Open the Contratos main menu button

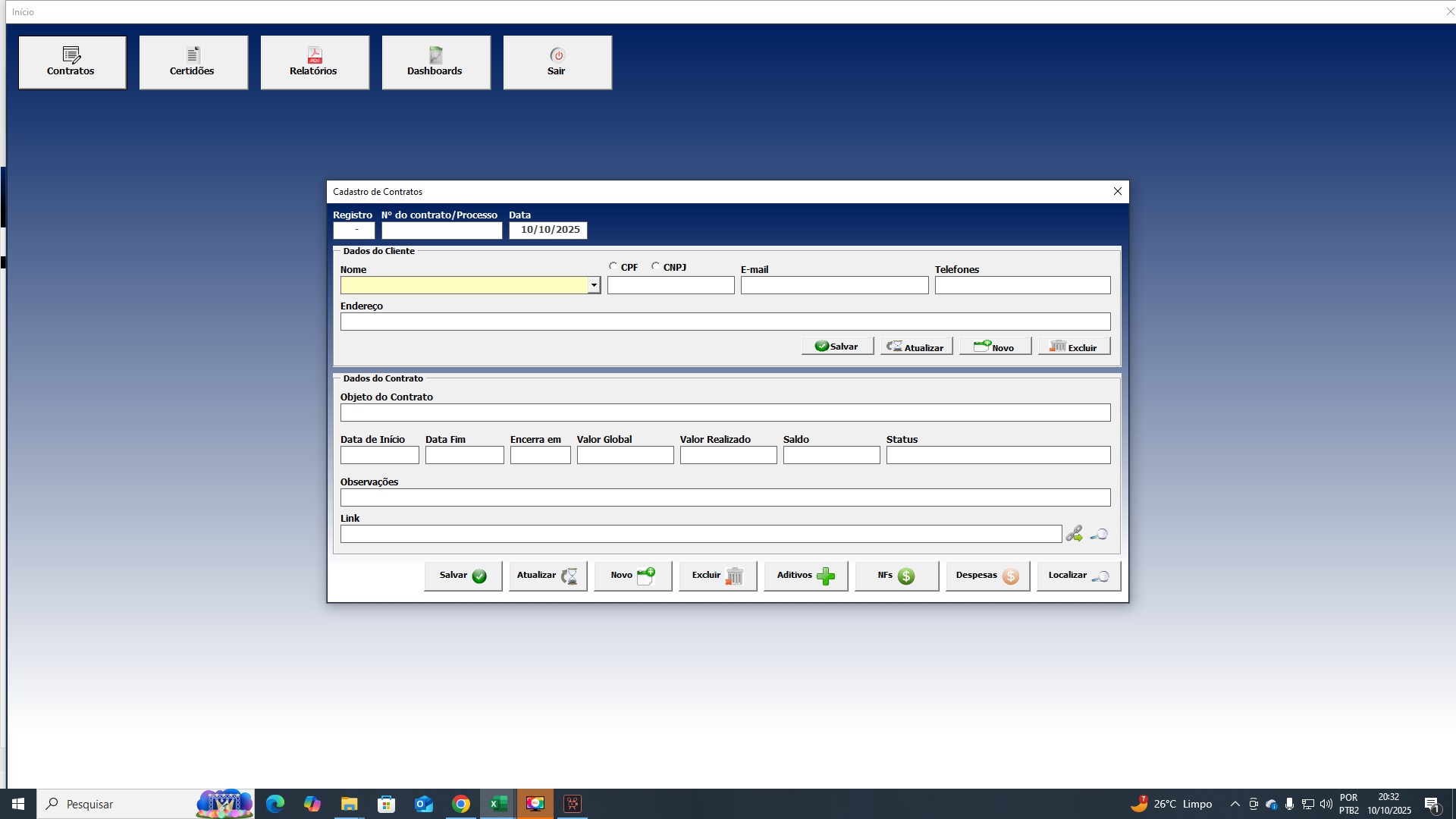click(72, 62)
